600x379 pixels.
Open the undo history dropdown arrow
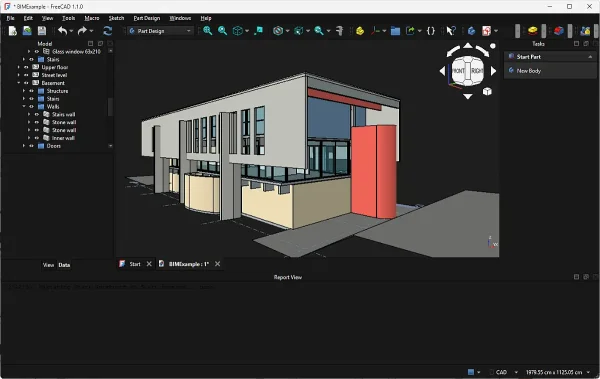(71, 31)
